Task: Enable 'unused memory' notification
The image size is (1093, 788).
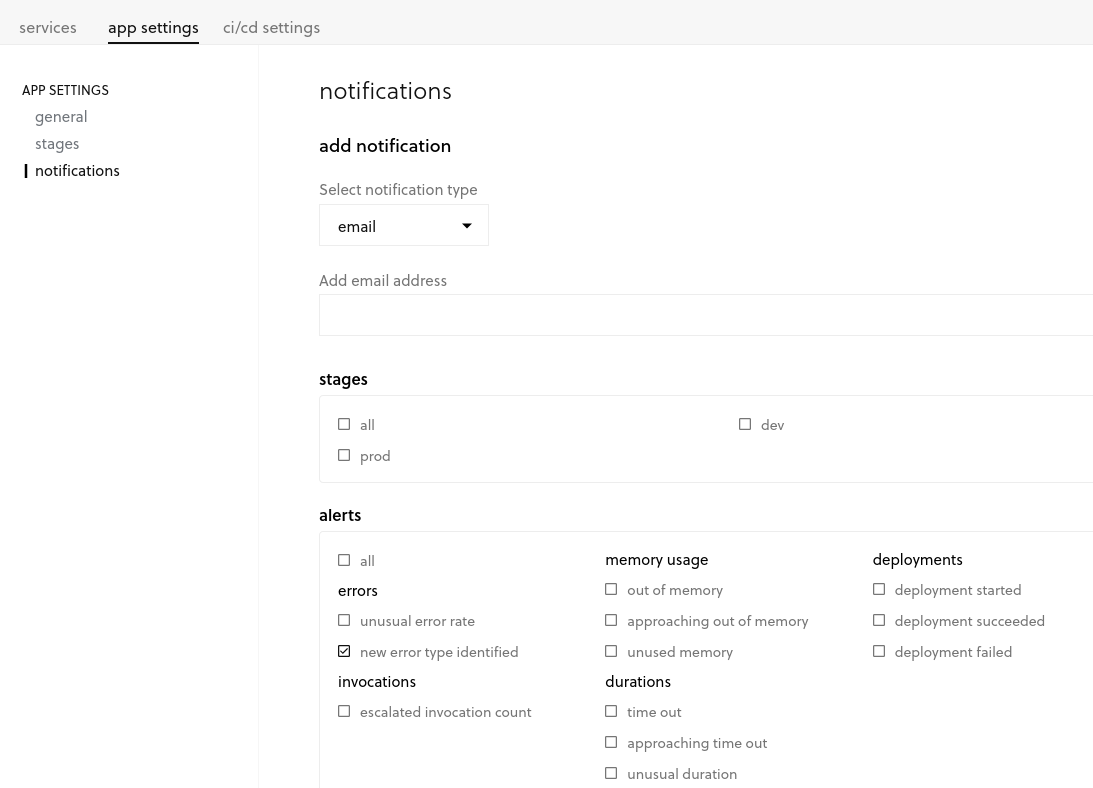Action: pyautogui.click(x=611, y=651)
